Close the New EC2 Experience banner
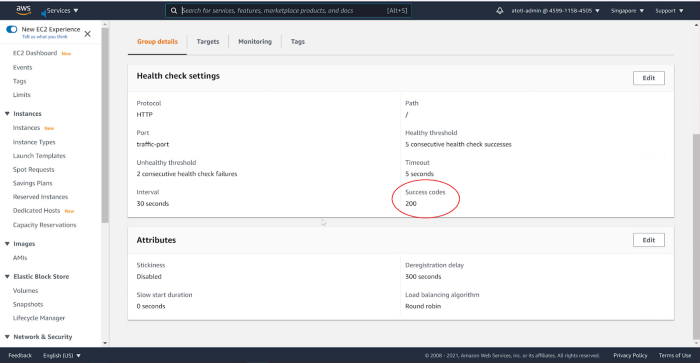Image resolution: width=700 pixels, height=363 pixels. [x=88, y=34]
